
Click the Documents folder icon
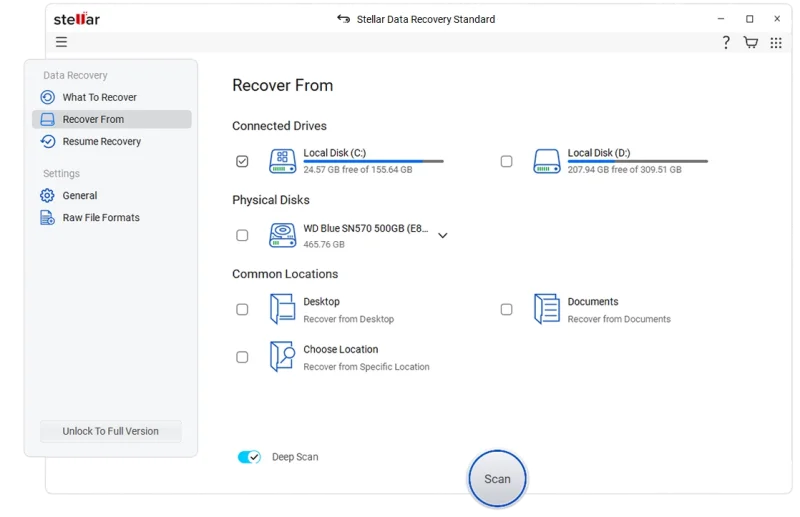[x=546, y=309]
